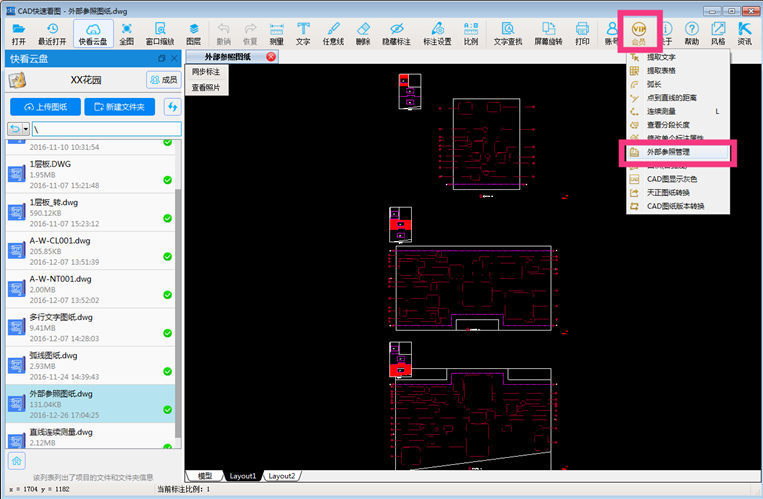
Task: Toggle 隐藏标注 hide annotations
Action: tap(397, 34)
